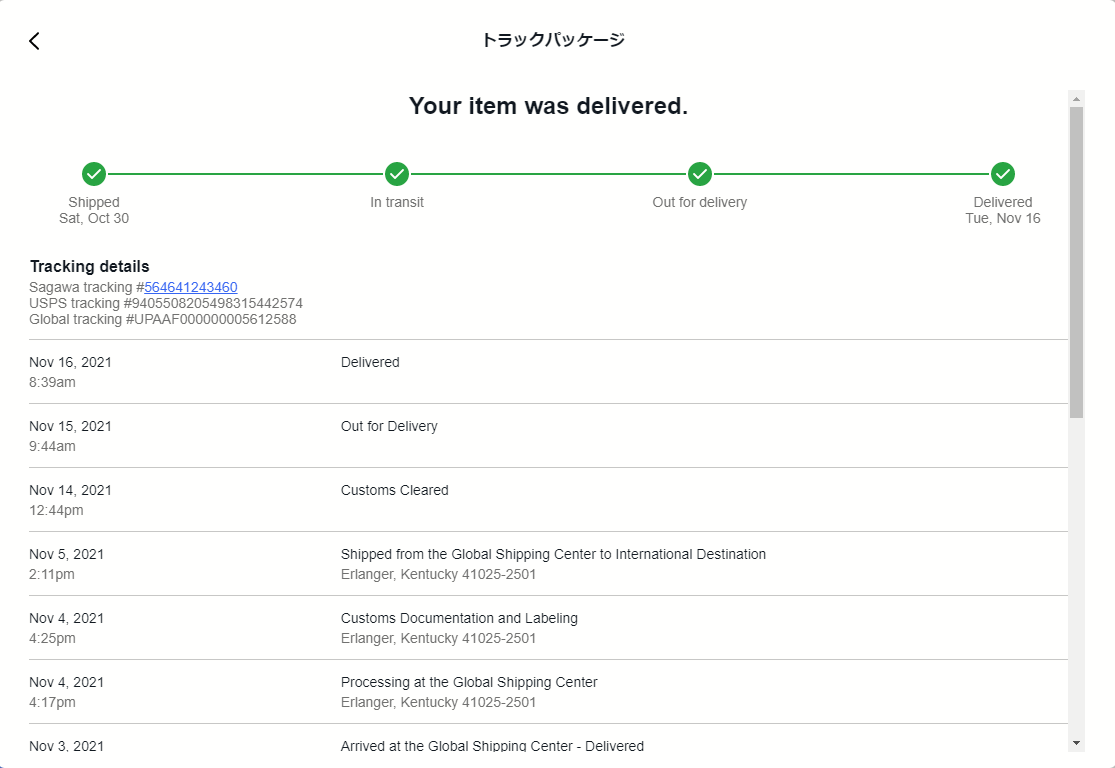Click the scrollbar up arrow
The height and width of the screenshot is (768, 1115).
1076,99
